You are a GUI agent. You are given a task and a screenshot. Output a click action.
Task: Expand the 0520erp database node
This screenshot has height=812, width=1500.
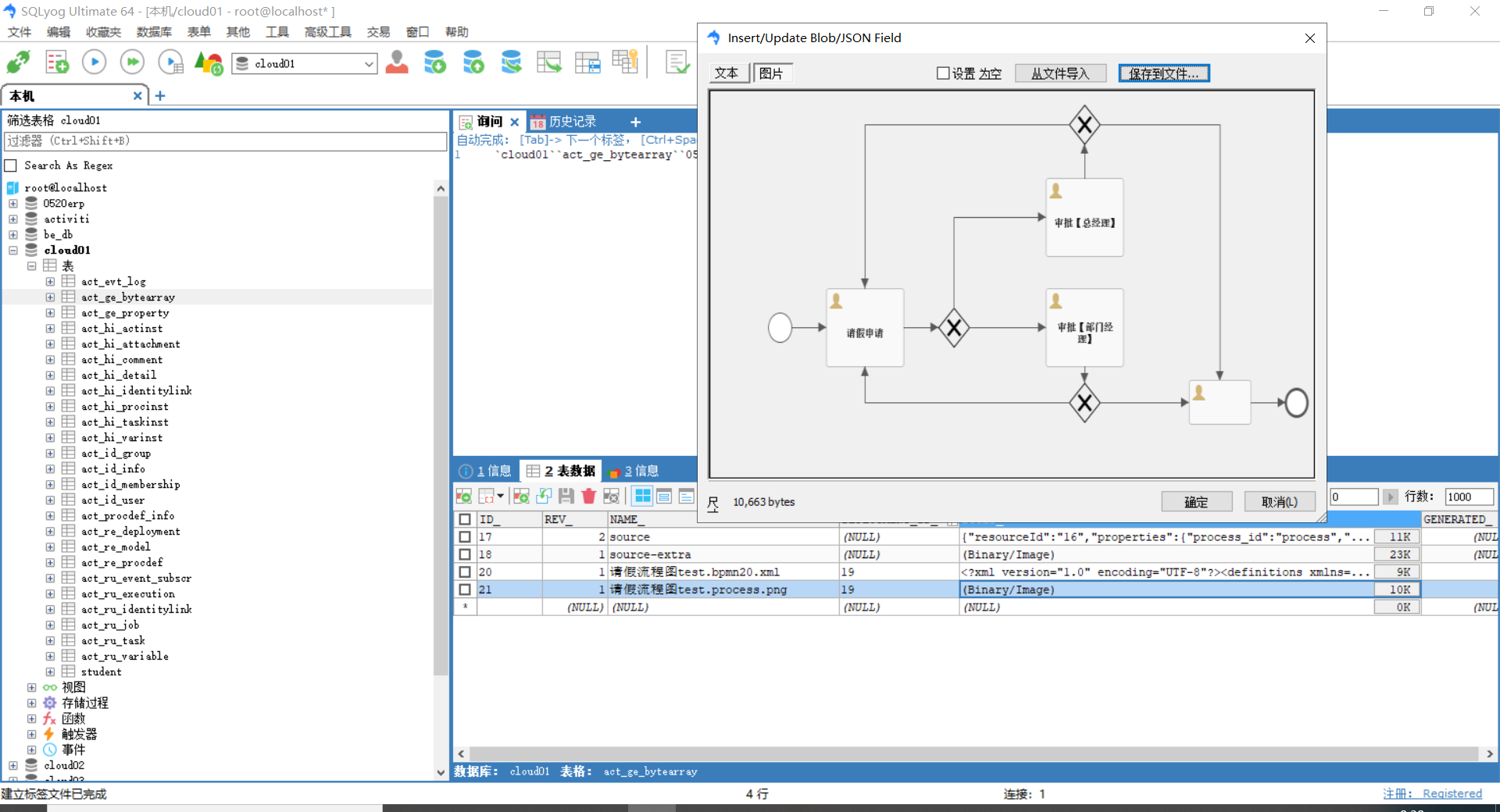(13, 204)
